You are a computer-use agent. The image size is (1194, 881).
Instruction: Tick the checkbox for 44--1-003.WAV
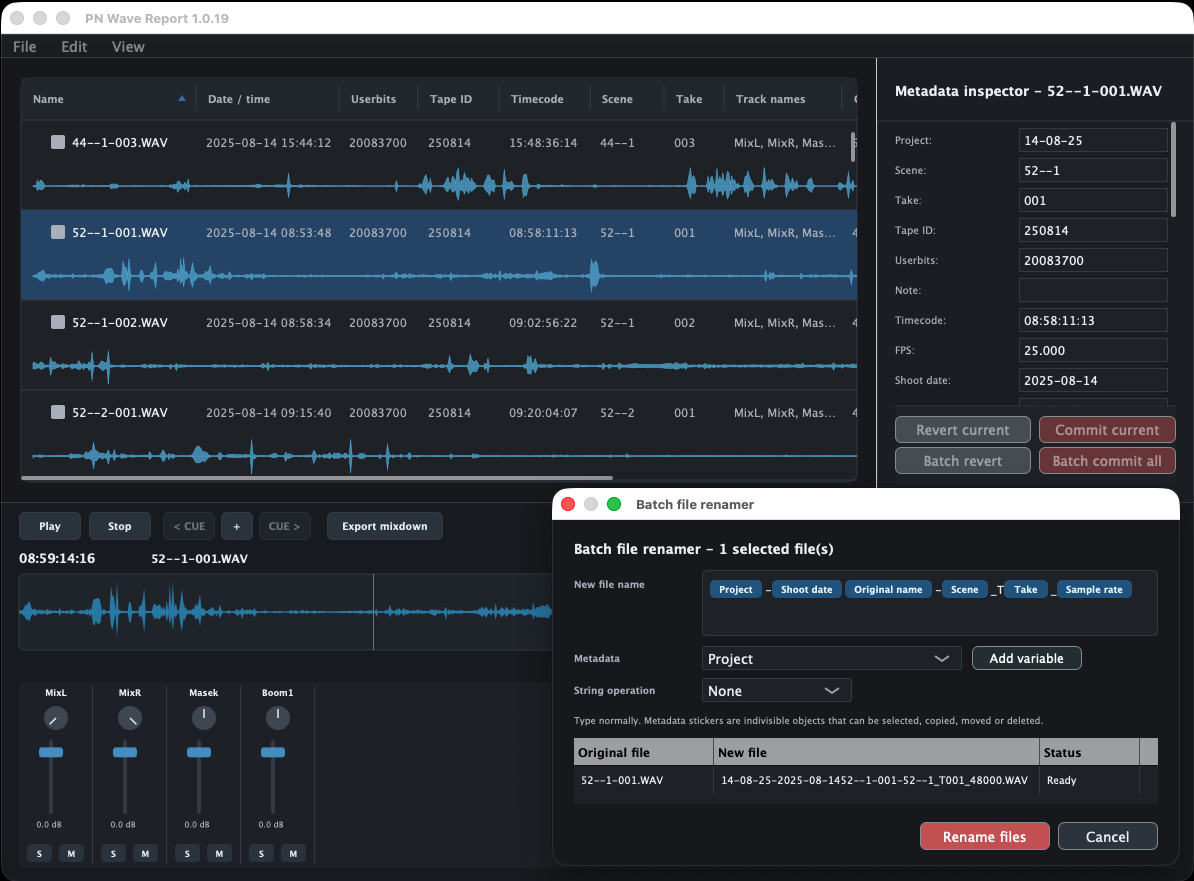click(58, 142)
